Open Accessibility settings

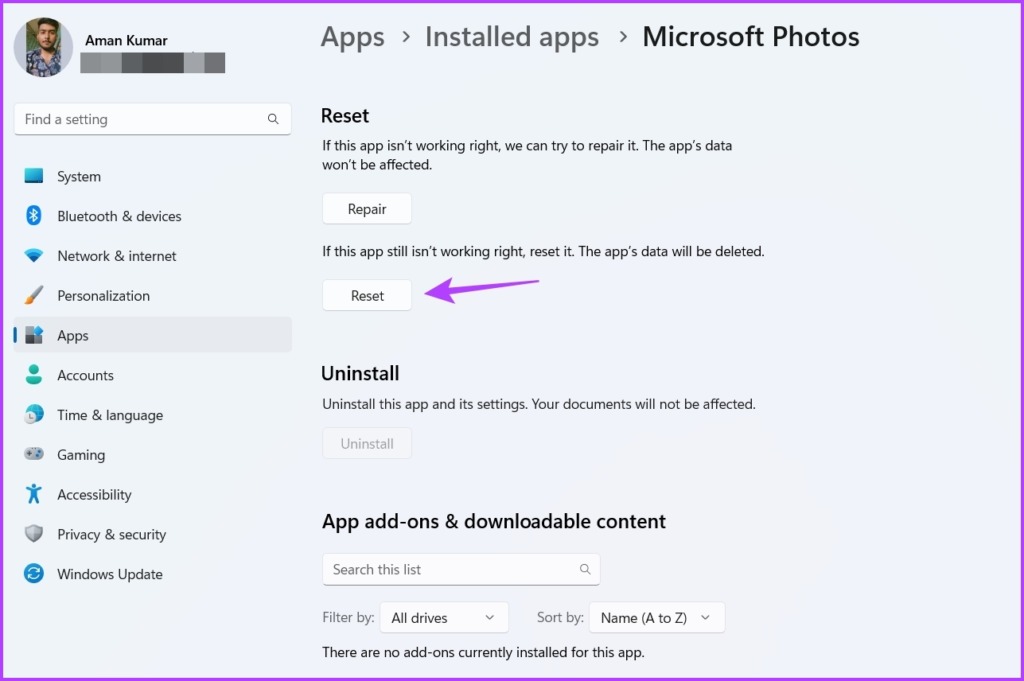34,494
